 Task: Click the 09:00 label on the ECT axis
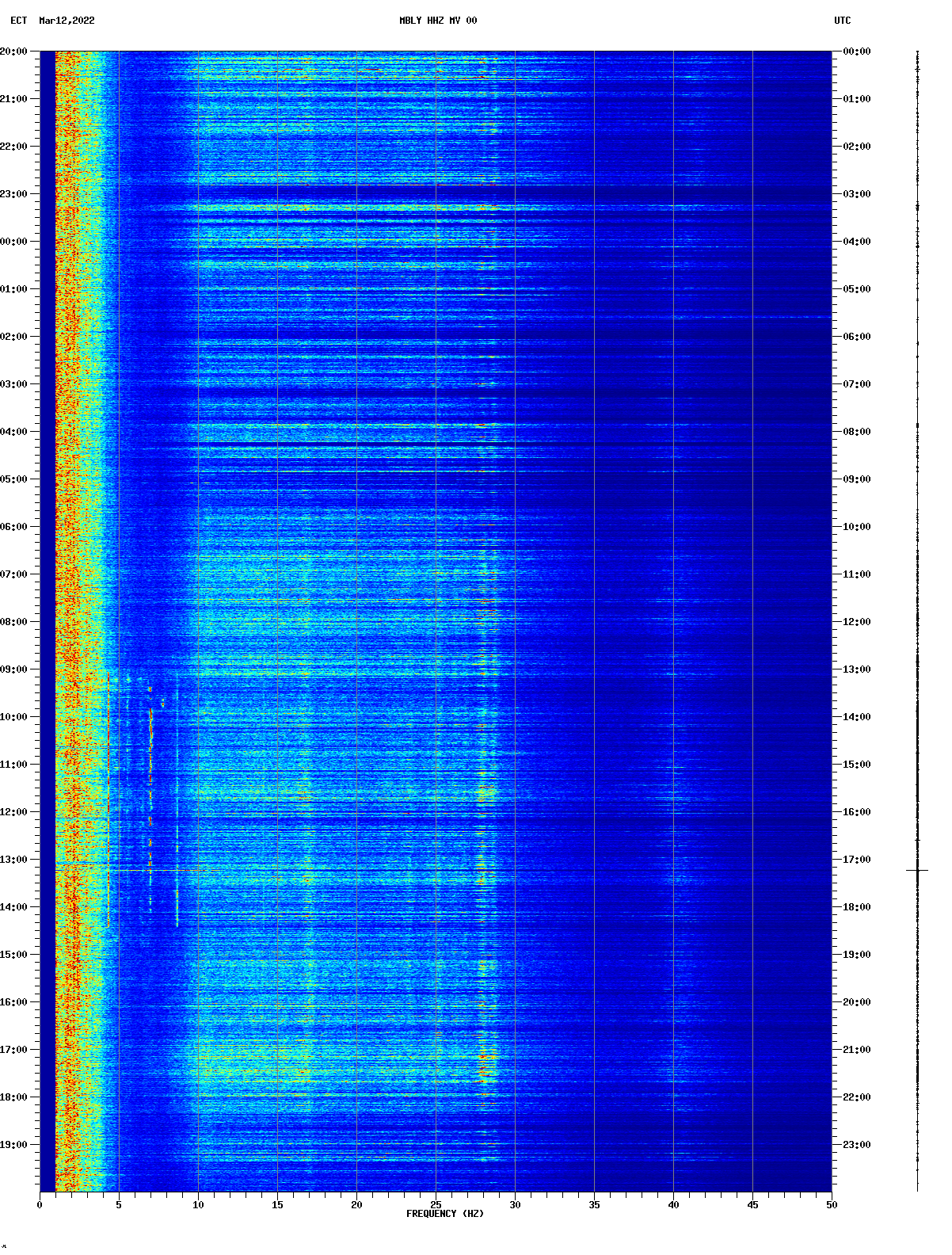click(13, 669)
